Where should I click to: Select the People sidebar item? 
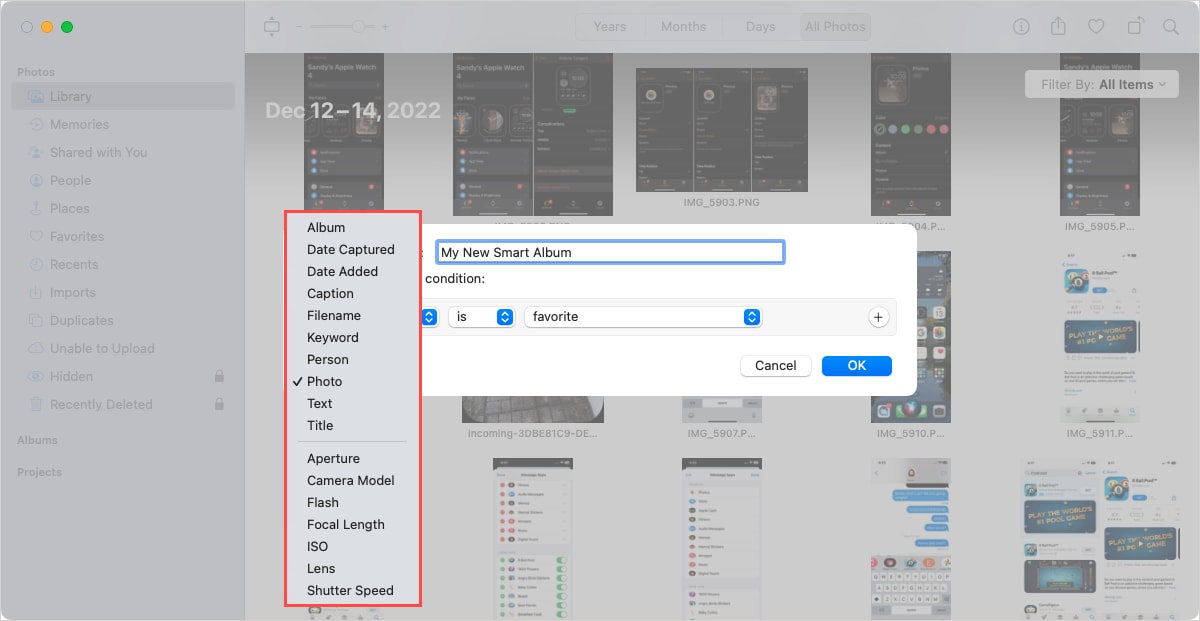[70, 180]
